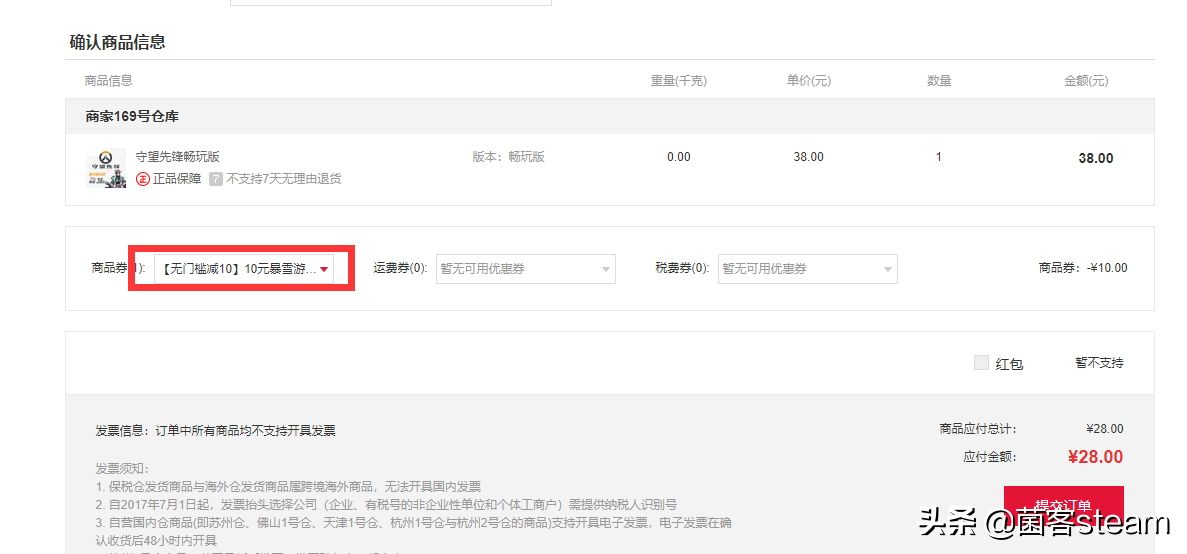The image size is (1187, 554).
Task: Open the 商品券 coupon dropdown
Action: coord(244,269)
